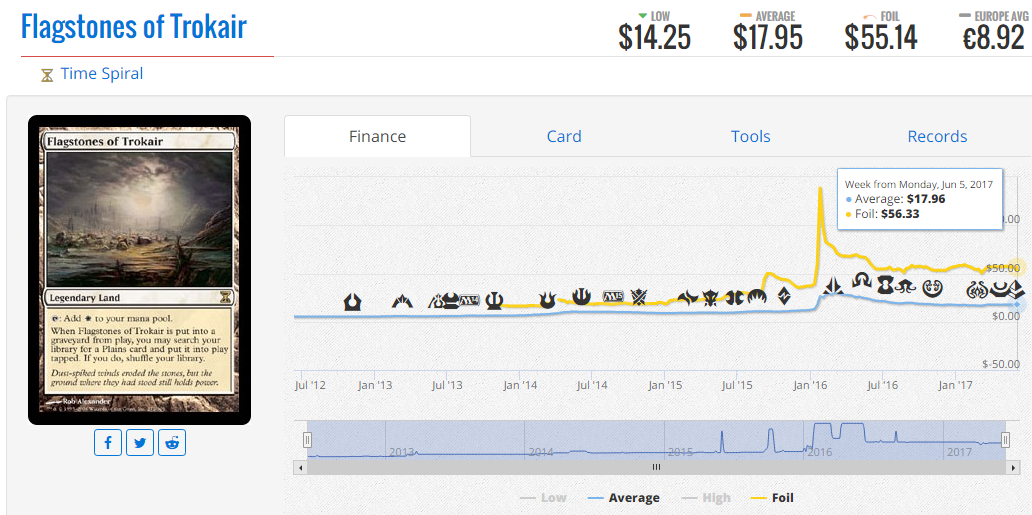The height and width of the screenshot is (515, 1032).
Task: Click the 2014 label in navigator
Action: 542,452
